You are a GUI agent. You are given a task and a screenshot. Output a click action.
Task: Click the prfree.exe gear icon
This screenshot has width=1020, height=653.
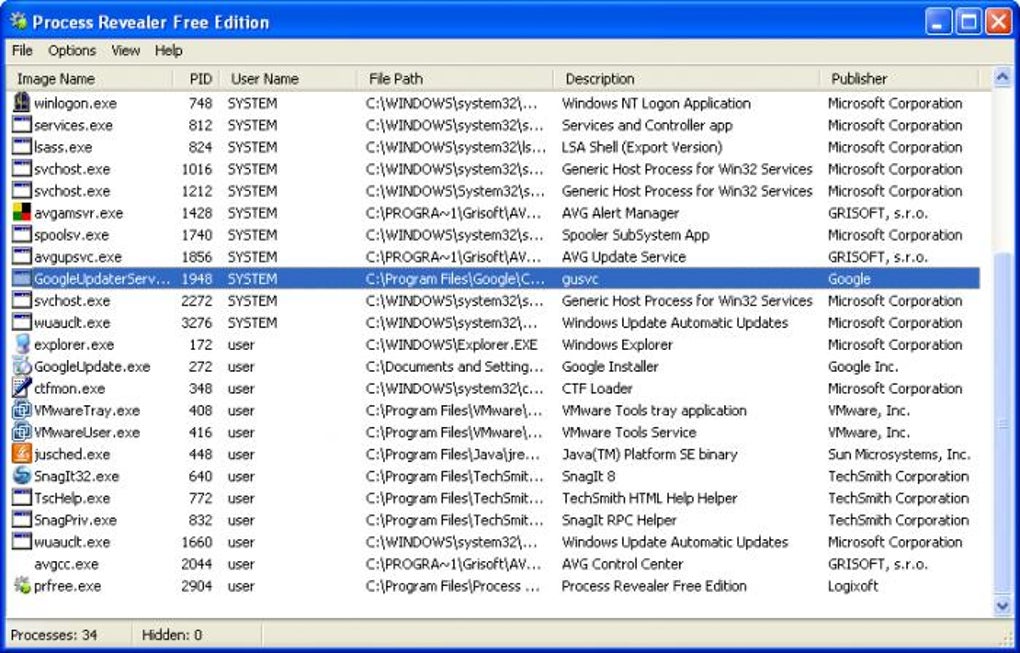(x=21, y=585)
